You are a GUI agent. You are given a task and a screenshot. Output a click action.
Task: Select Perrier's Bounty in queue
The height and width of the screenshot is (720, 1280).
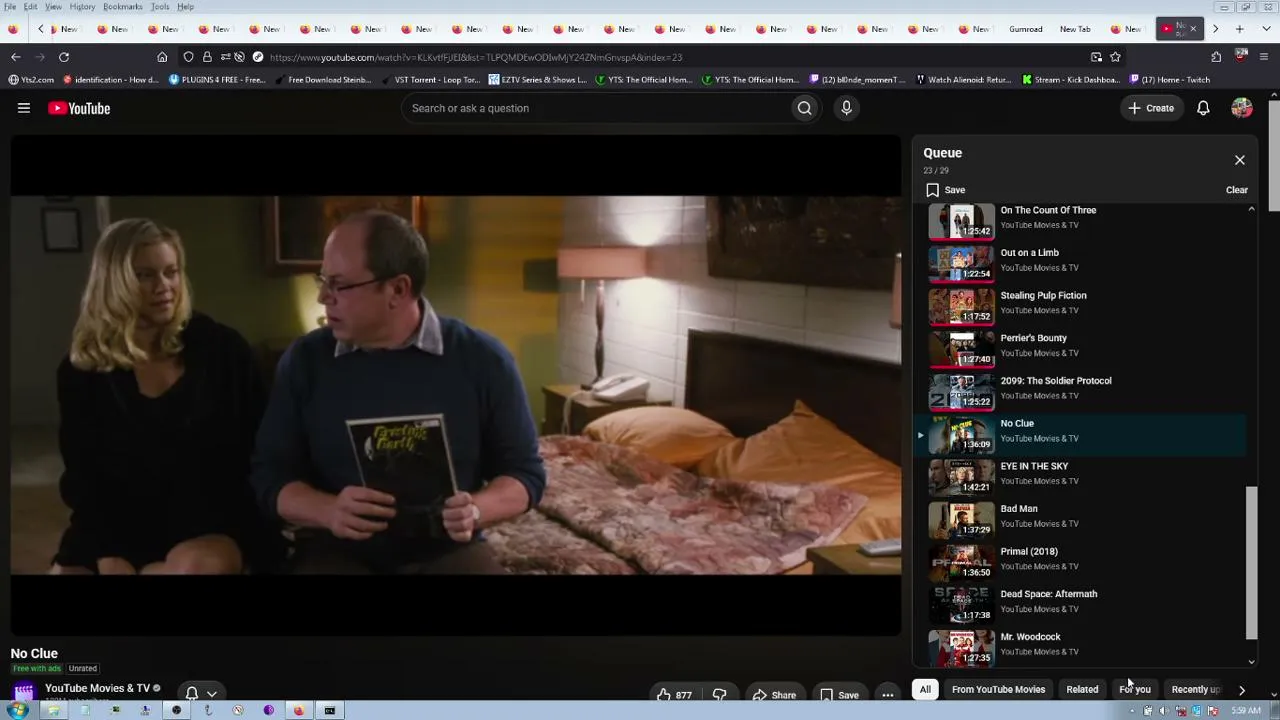[1080, 350]
